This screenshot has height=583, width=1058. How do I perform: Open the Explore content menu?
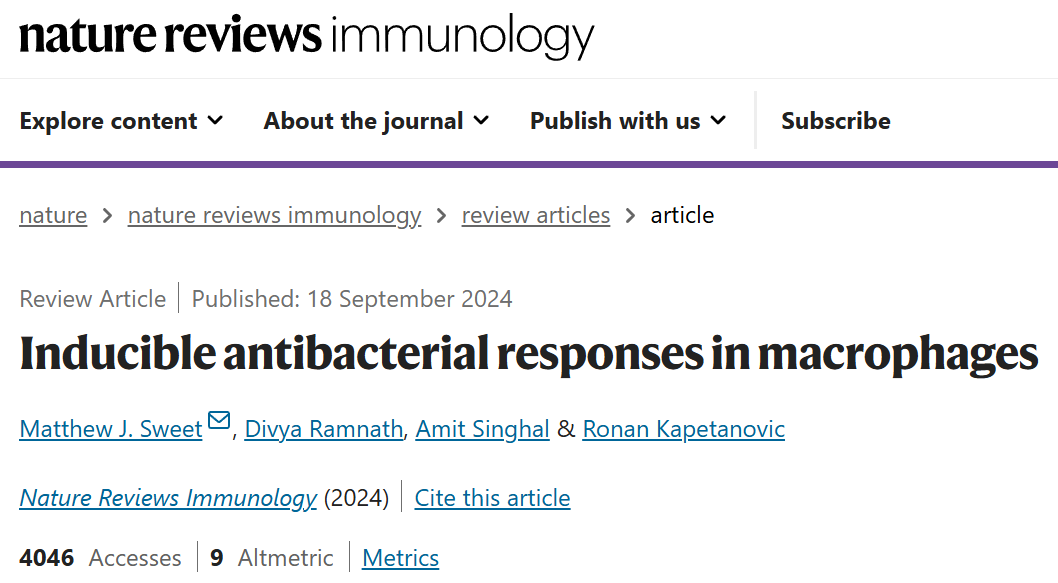tap(108, 121)
